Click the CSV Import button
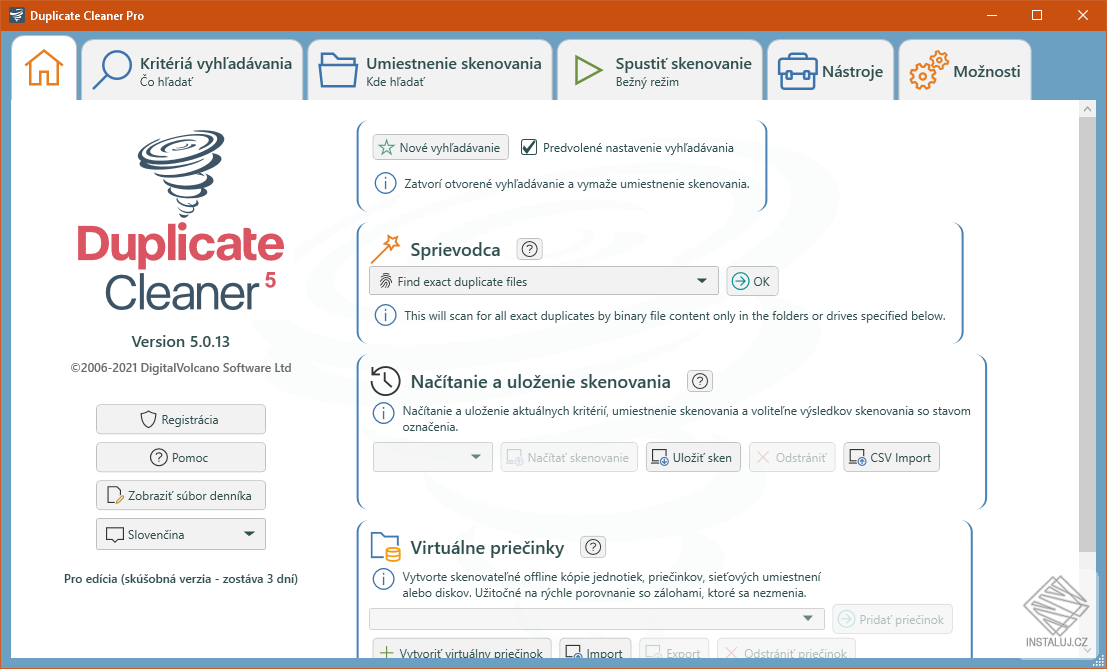The image size is (1107, 669). click(x=891, y=457)
